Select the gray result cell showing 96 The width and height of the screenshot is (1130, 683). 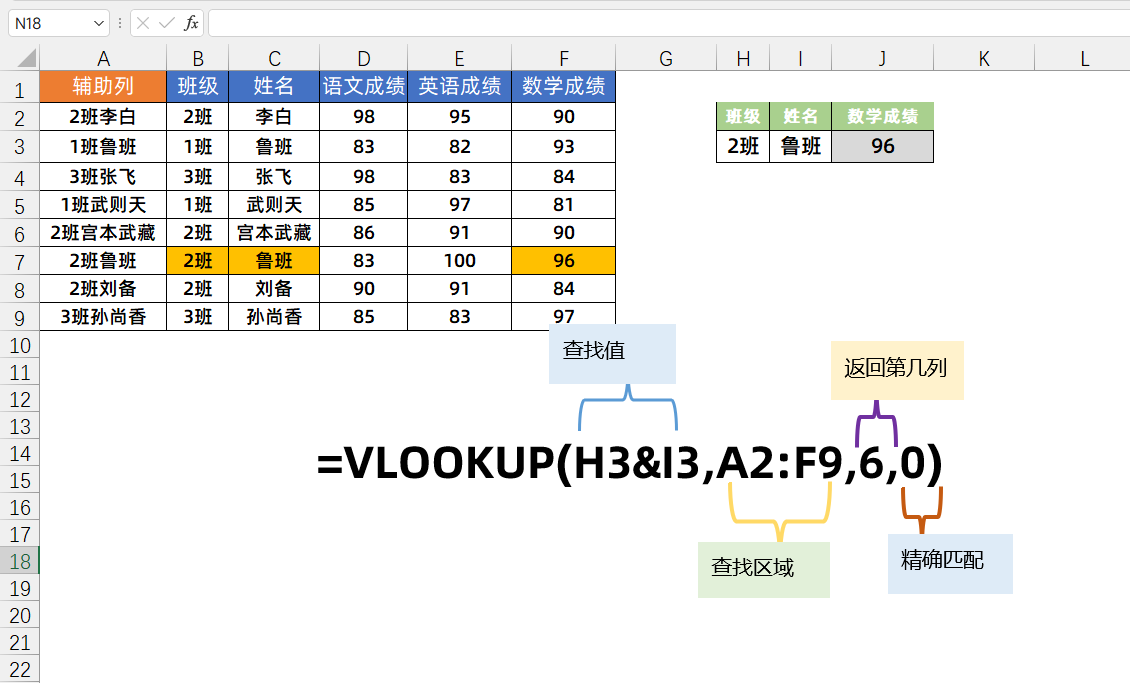(882, 147)
